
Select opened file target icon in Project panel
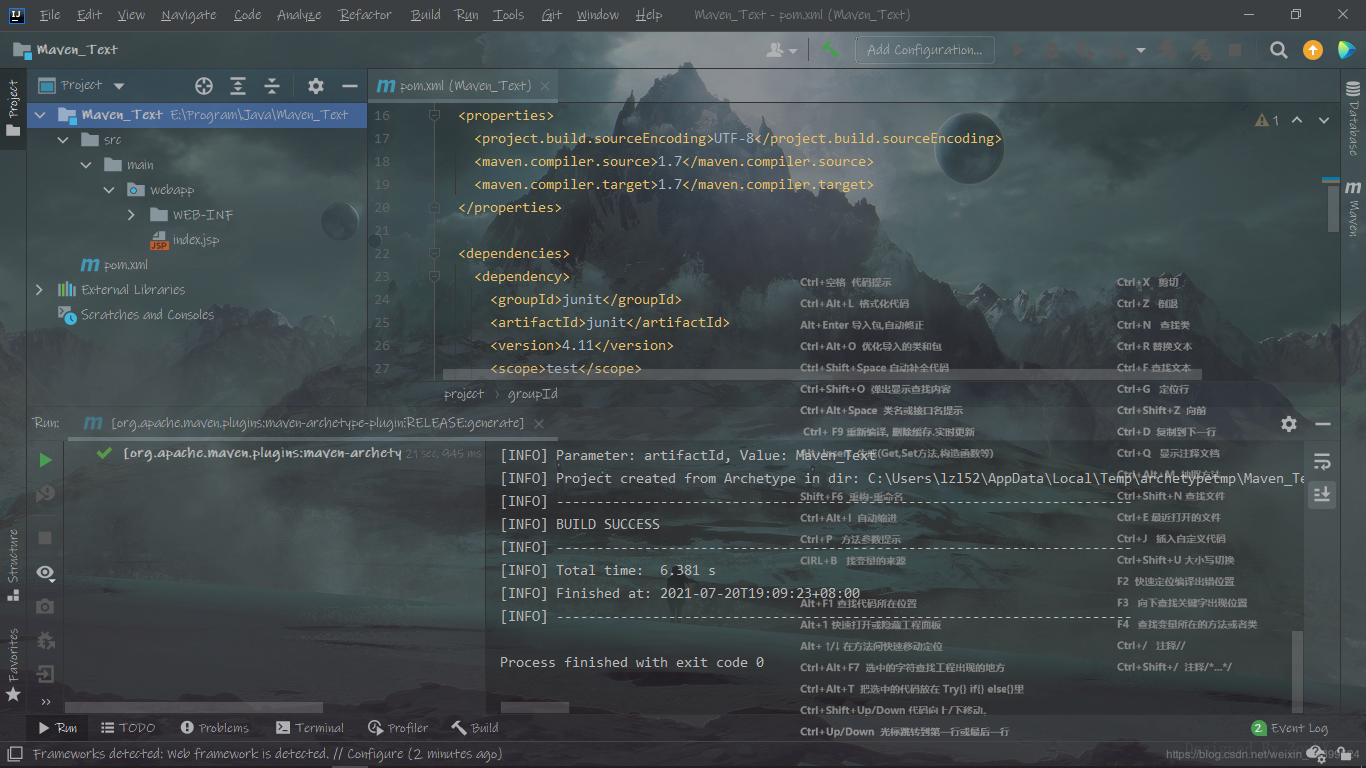pyautogui.click(x=204, y=86)
